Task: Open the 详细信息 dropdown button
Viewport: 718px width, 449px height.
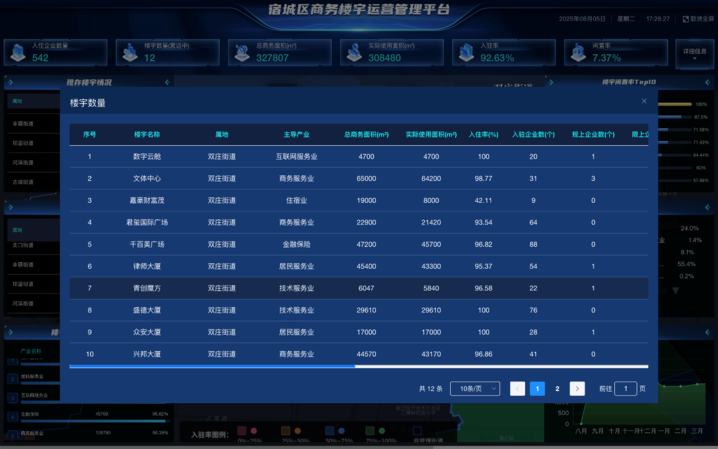Action: [694, 54]
